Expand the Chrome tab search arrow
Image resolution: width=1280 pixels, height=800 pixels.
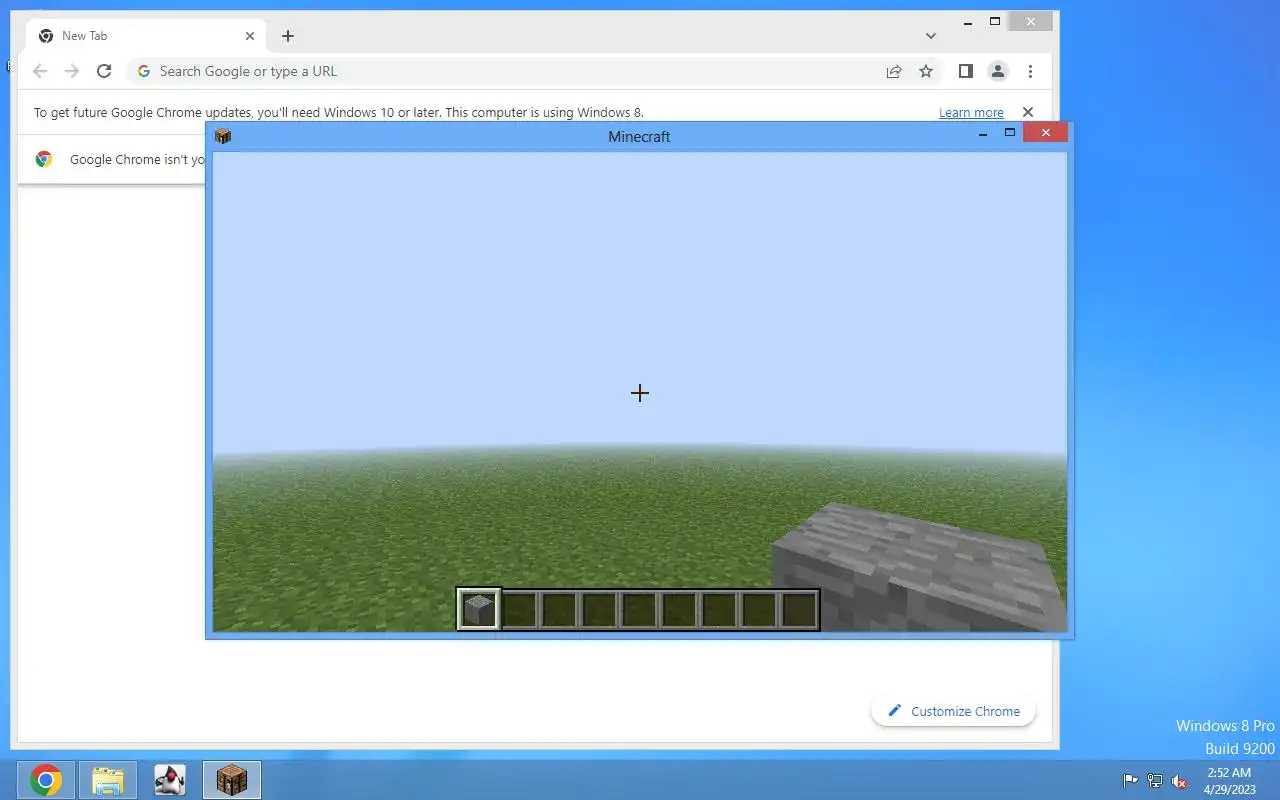tap(931, 36)
